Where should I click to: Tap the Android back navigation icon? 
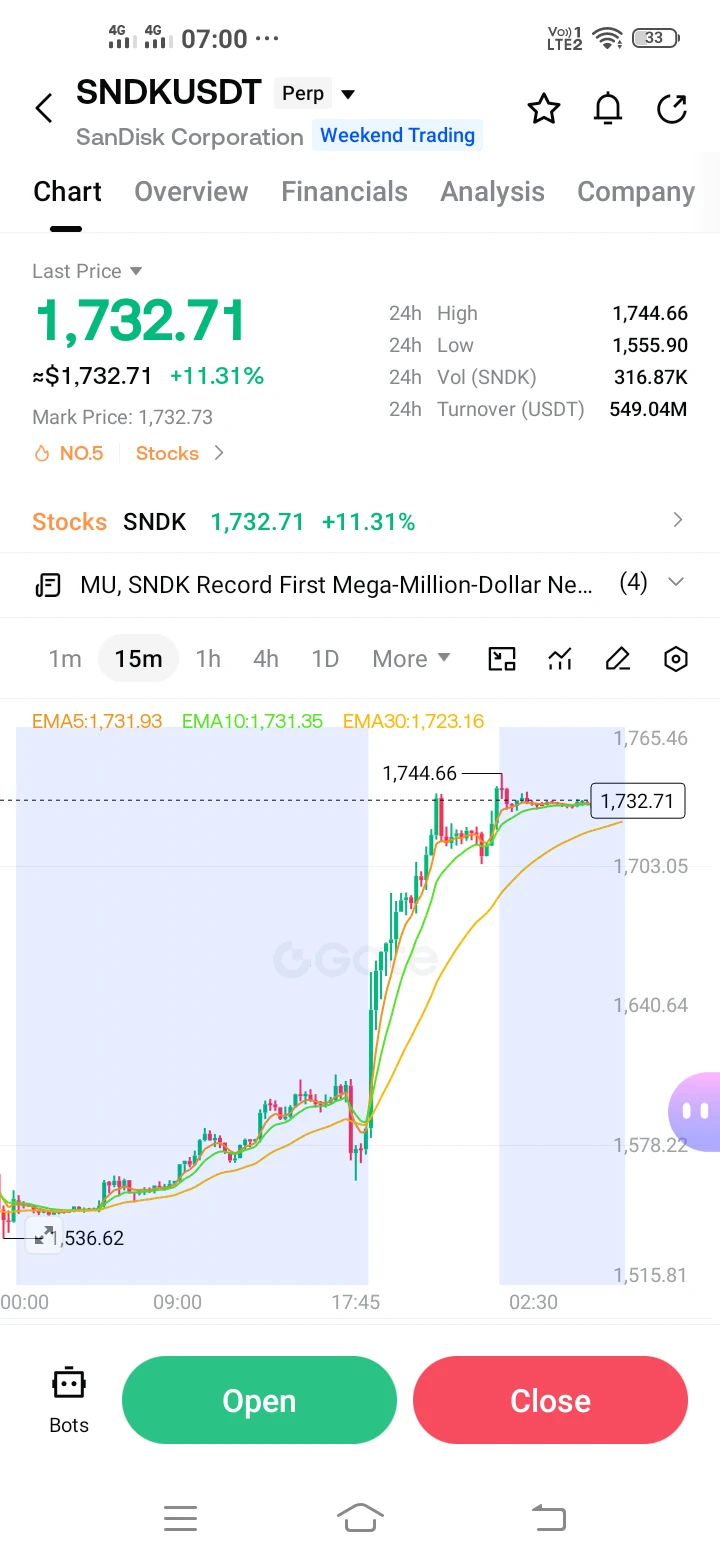[548, 1519]
